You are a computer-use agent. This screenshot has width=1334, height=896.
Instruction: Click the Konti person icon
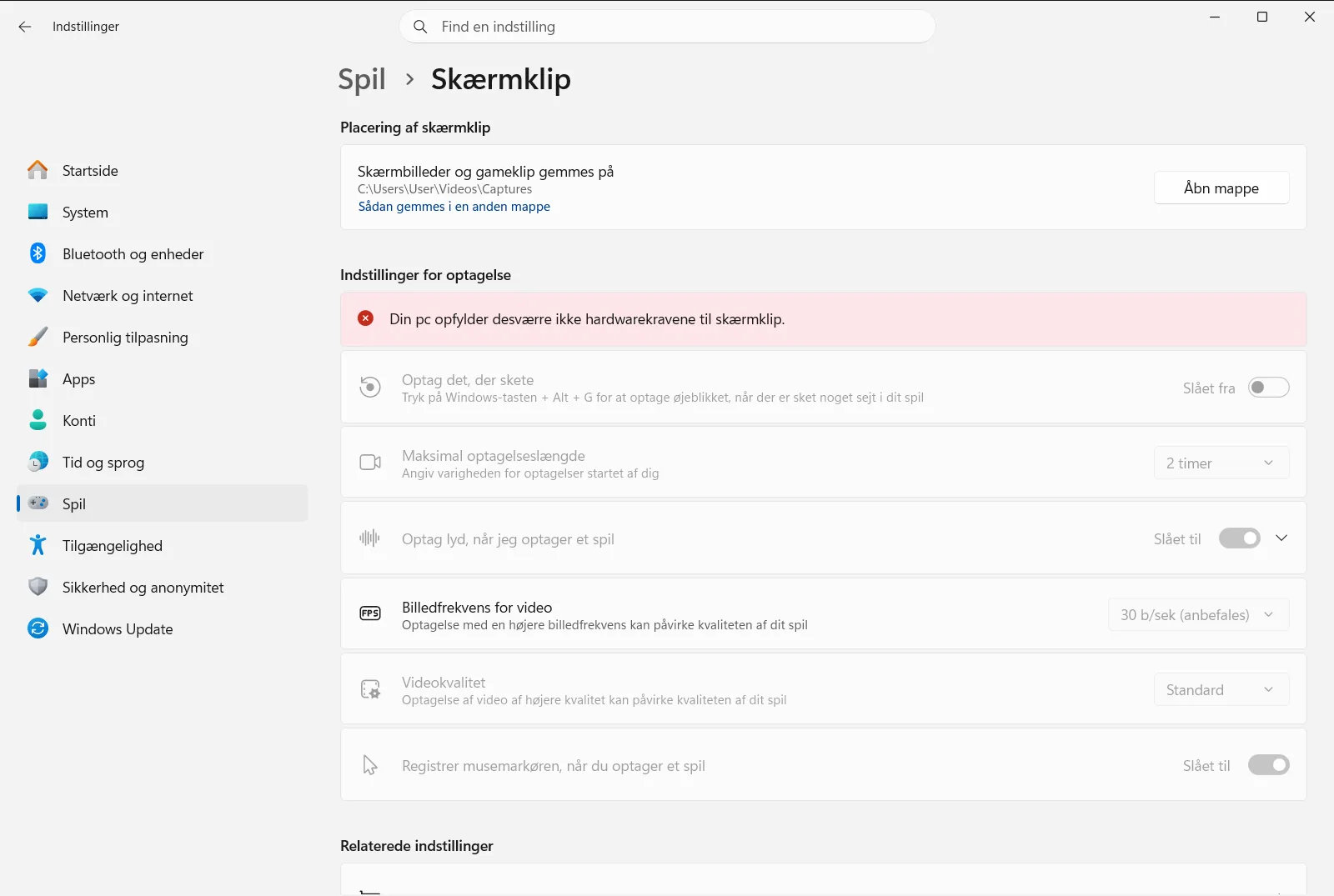(x=38, y=420)
